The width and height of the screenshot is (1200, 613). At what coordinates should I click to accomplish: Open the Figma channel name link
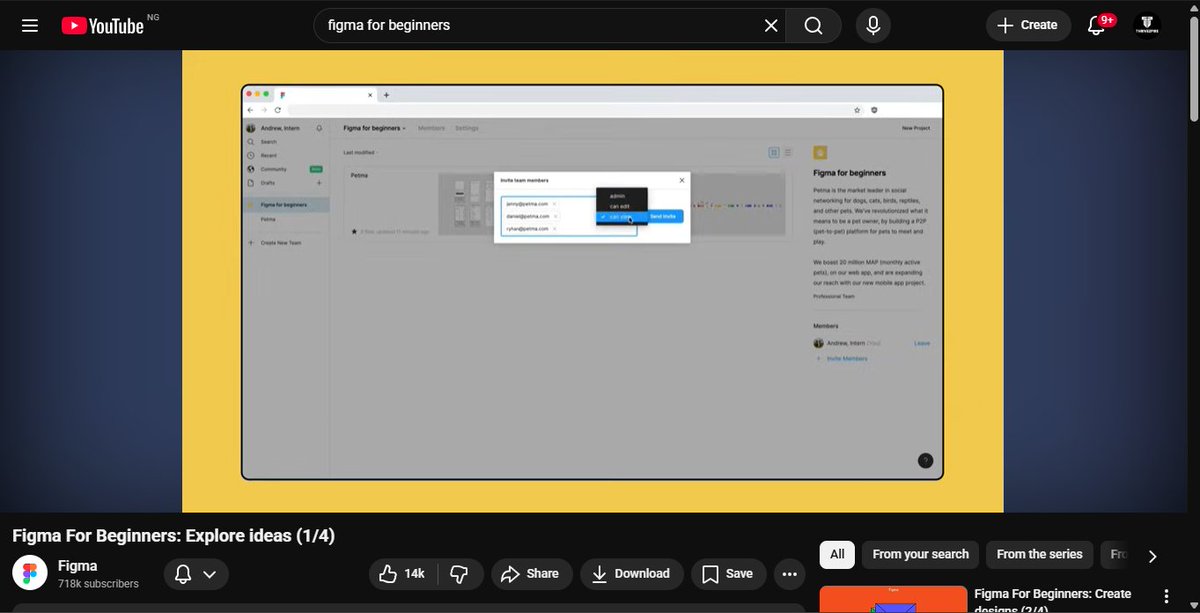tap(77, 565)
